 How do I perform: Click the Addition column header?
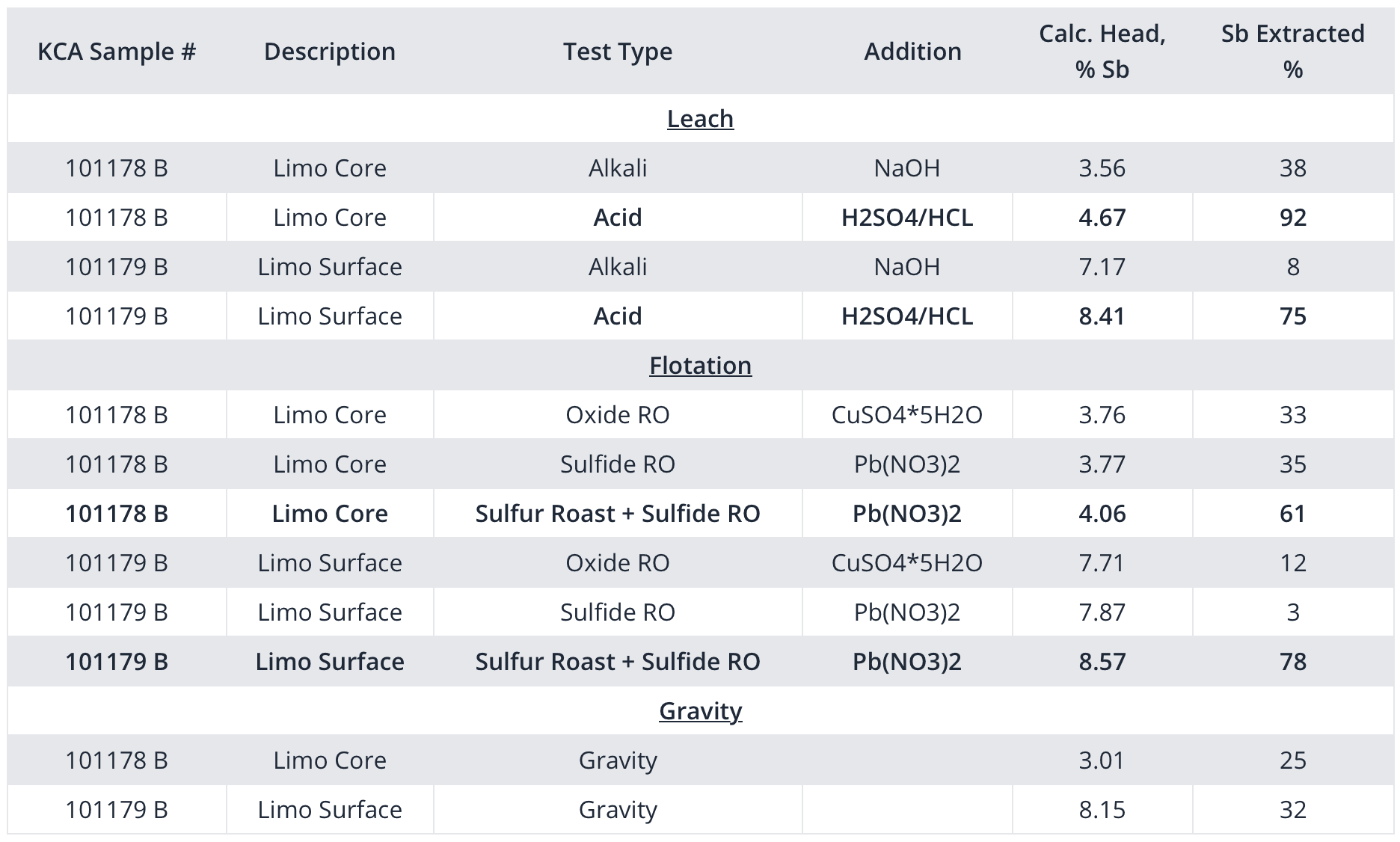click(913, 52)
